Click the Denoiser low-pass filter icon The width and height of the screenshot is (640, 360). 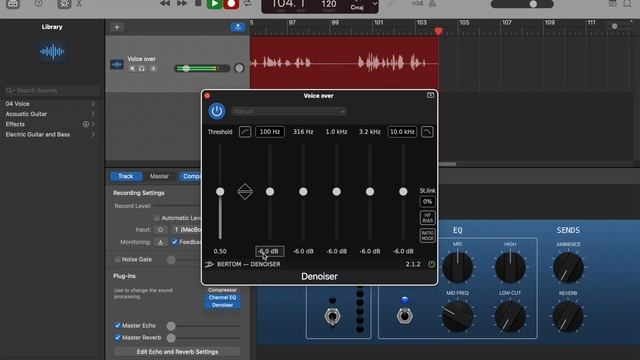[427, 132]
